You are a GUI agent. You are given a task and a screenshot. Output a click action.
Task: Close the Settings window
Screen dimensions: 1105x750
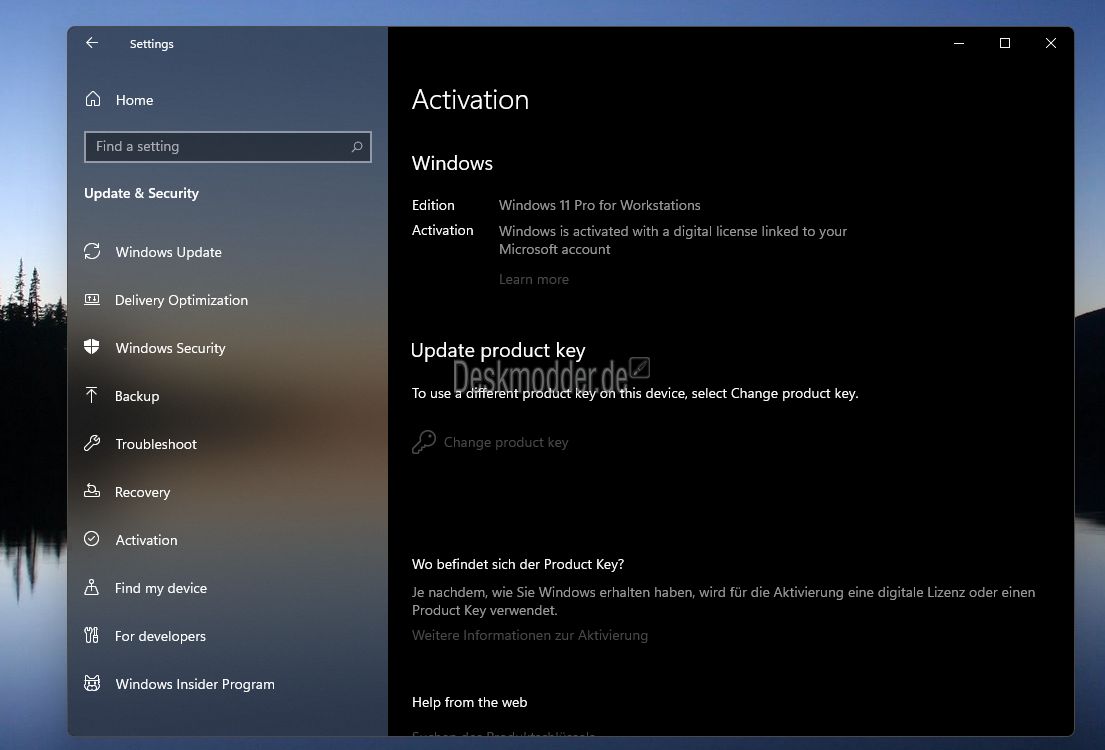[x=1051, y=43]
